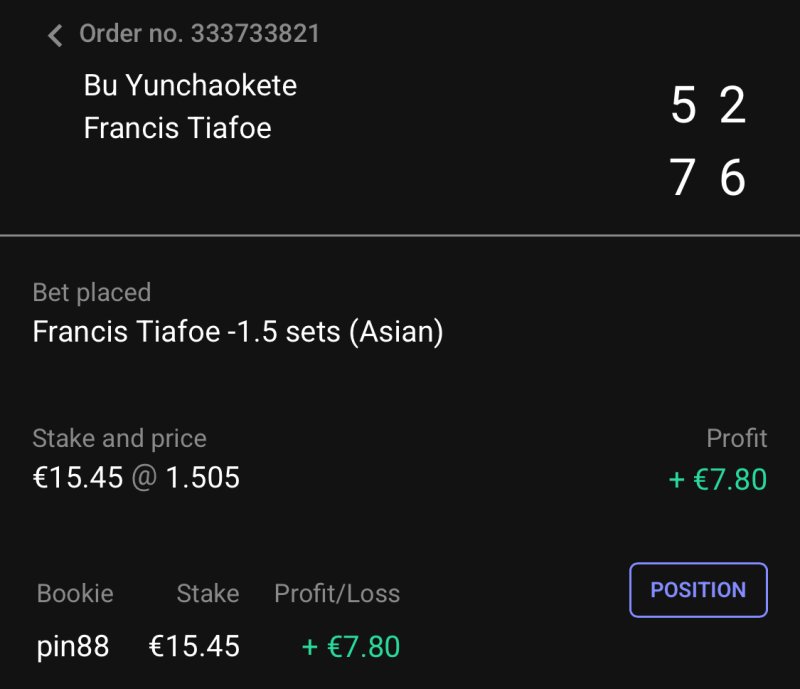Click the back arrow chevron icon

[55, 35]
